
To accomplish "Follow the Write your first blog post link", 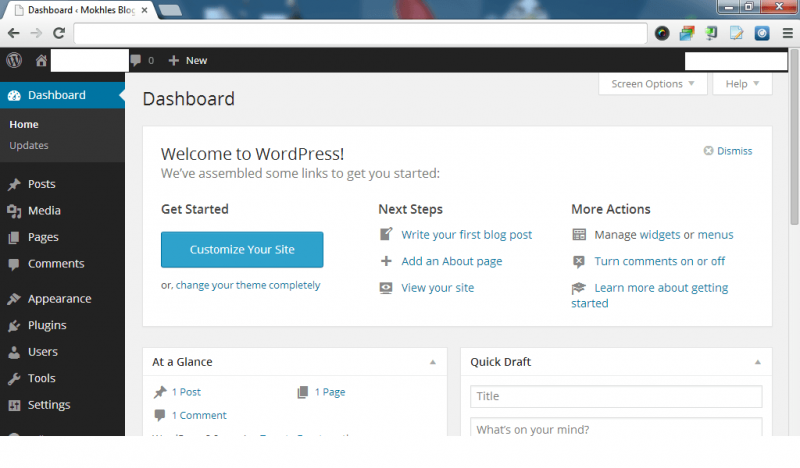I will [x=466, y=235].
